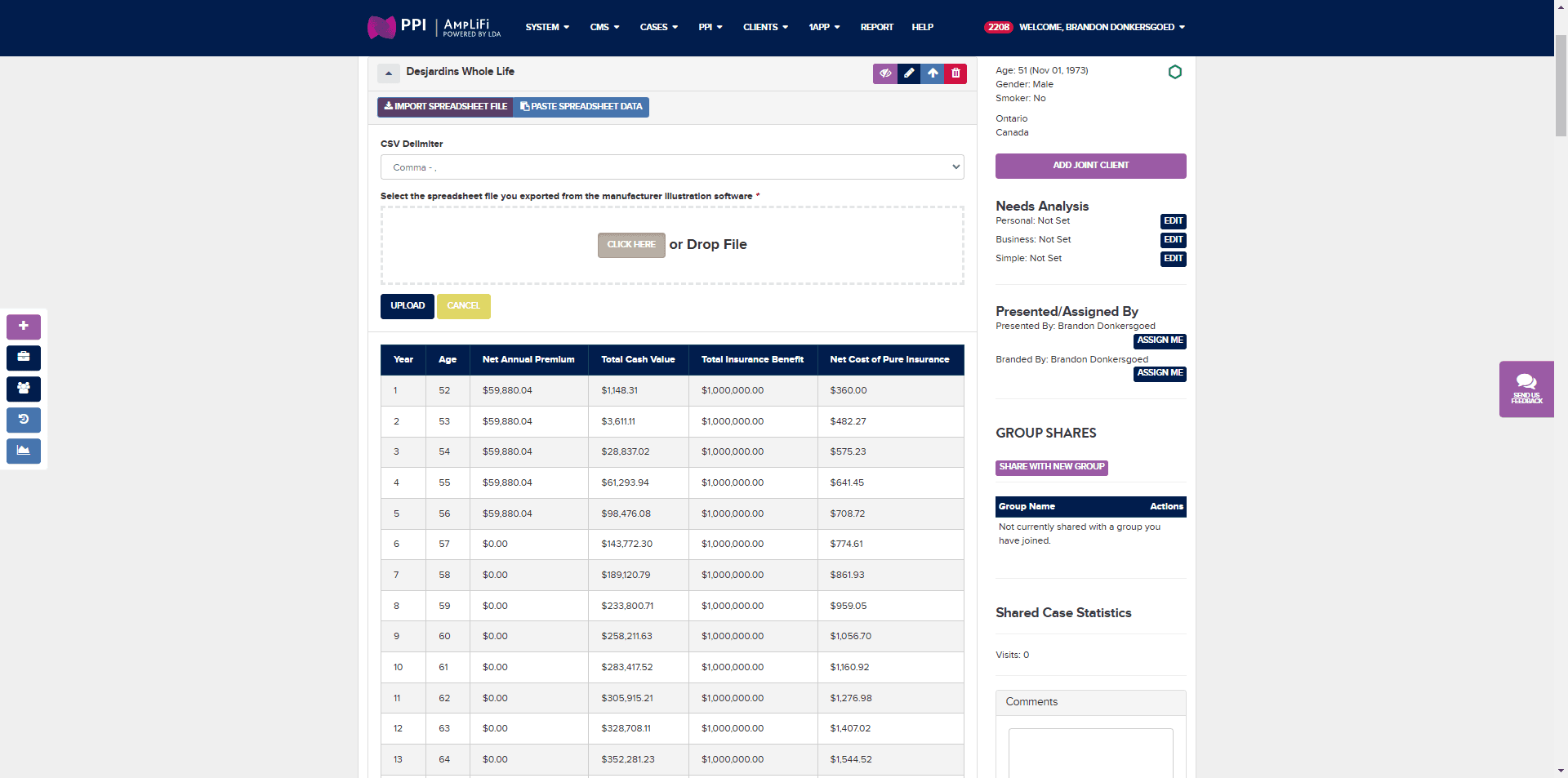Switch to Paste Spreadsheet Data tab
This screenshot has height=778, width=1568.
tap(581, 107)
